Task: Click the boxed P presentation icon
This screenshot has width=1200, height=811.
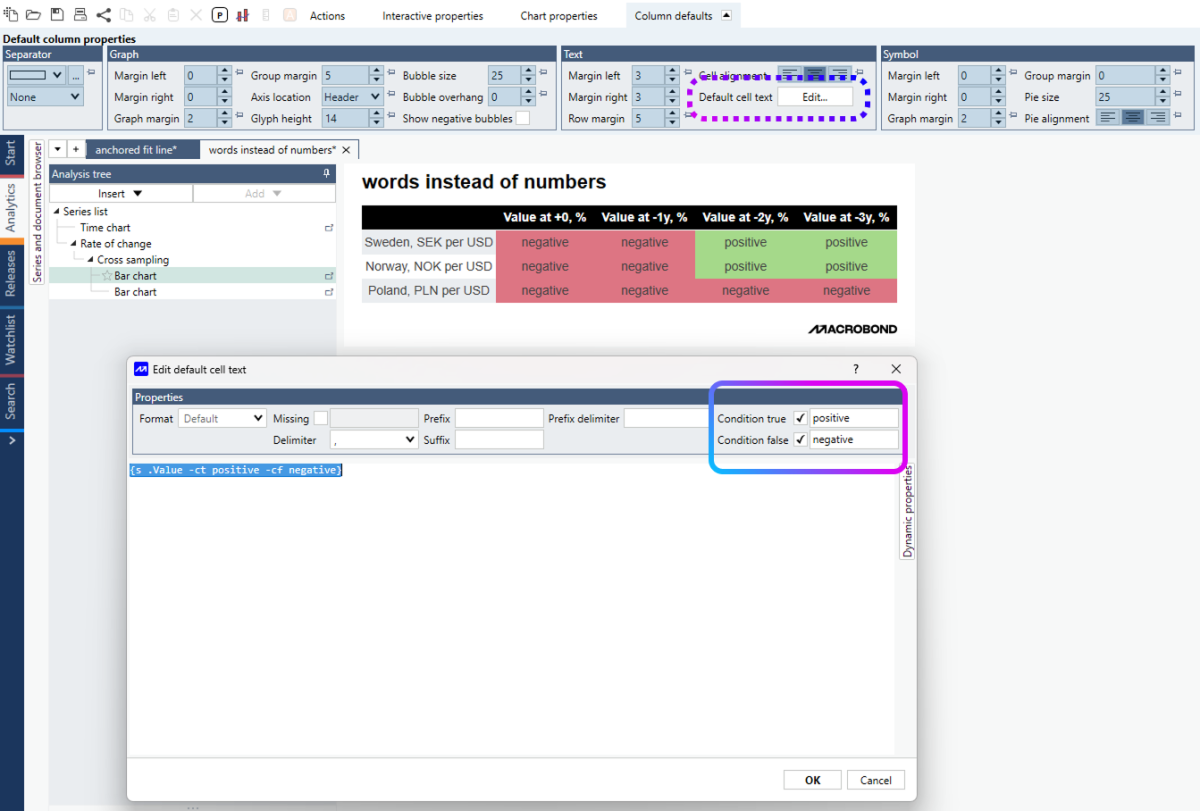Action: 219,15
